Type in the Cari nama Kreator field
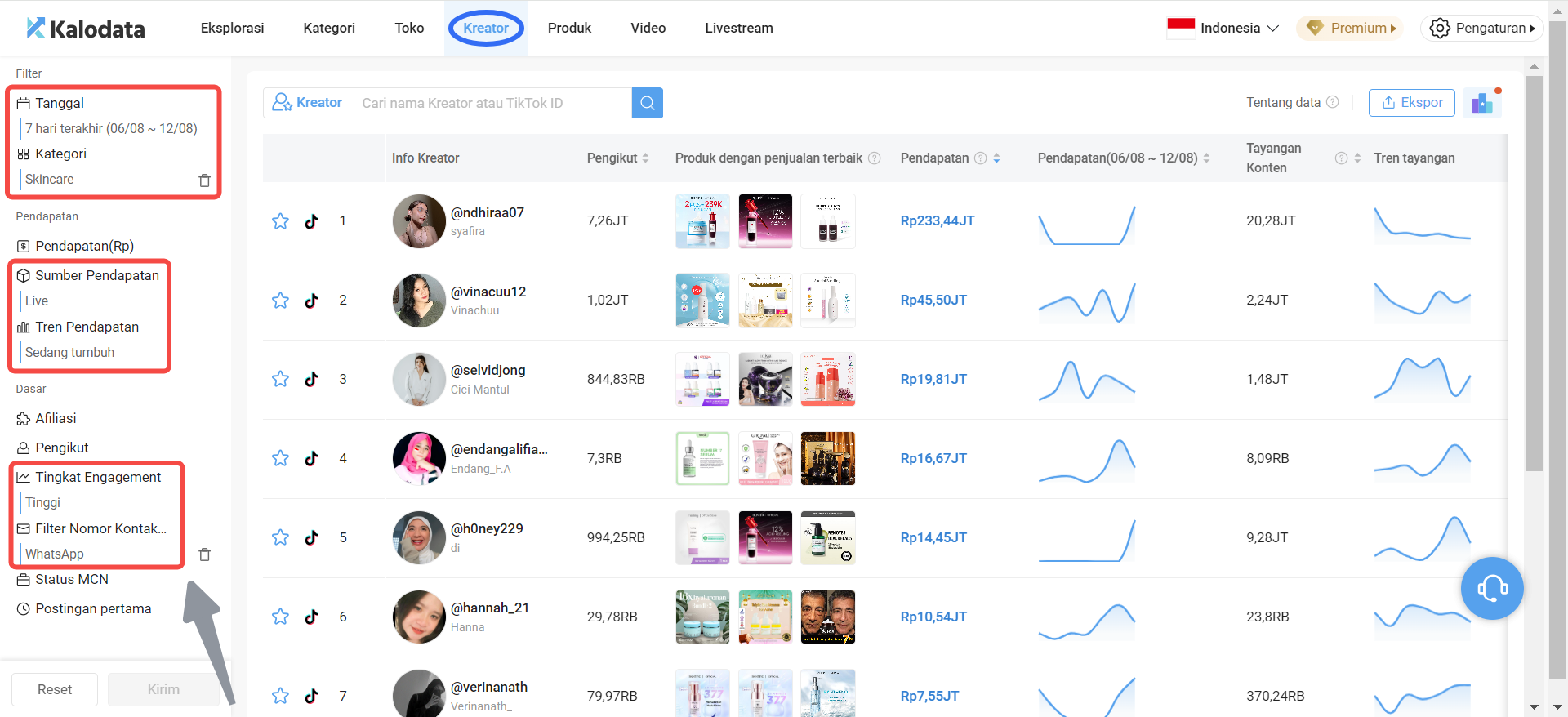Image resolution: width=1568 pixels, height=717 pixels. click(x=490, y=103)
